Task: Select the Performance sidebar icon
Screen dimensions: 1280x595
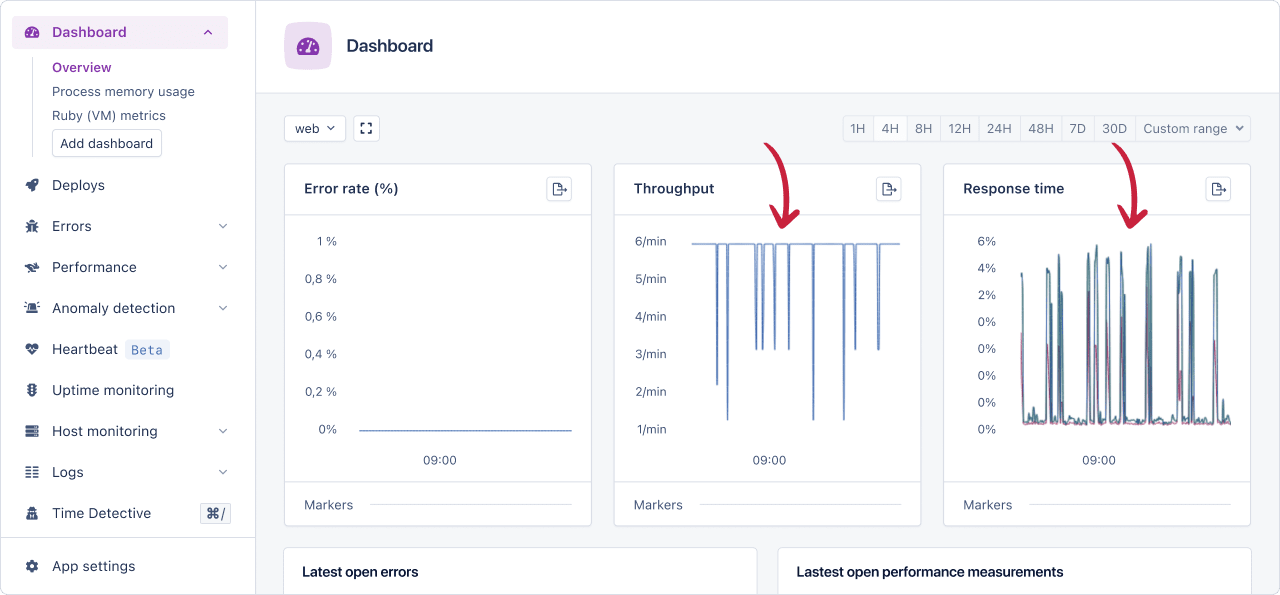Action: (31, 267)
